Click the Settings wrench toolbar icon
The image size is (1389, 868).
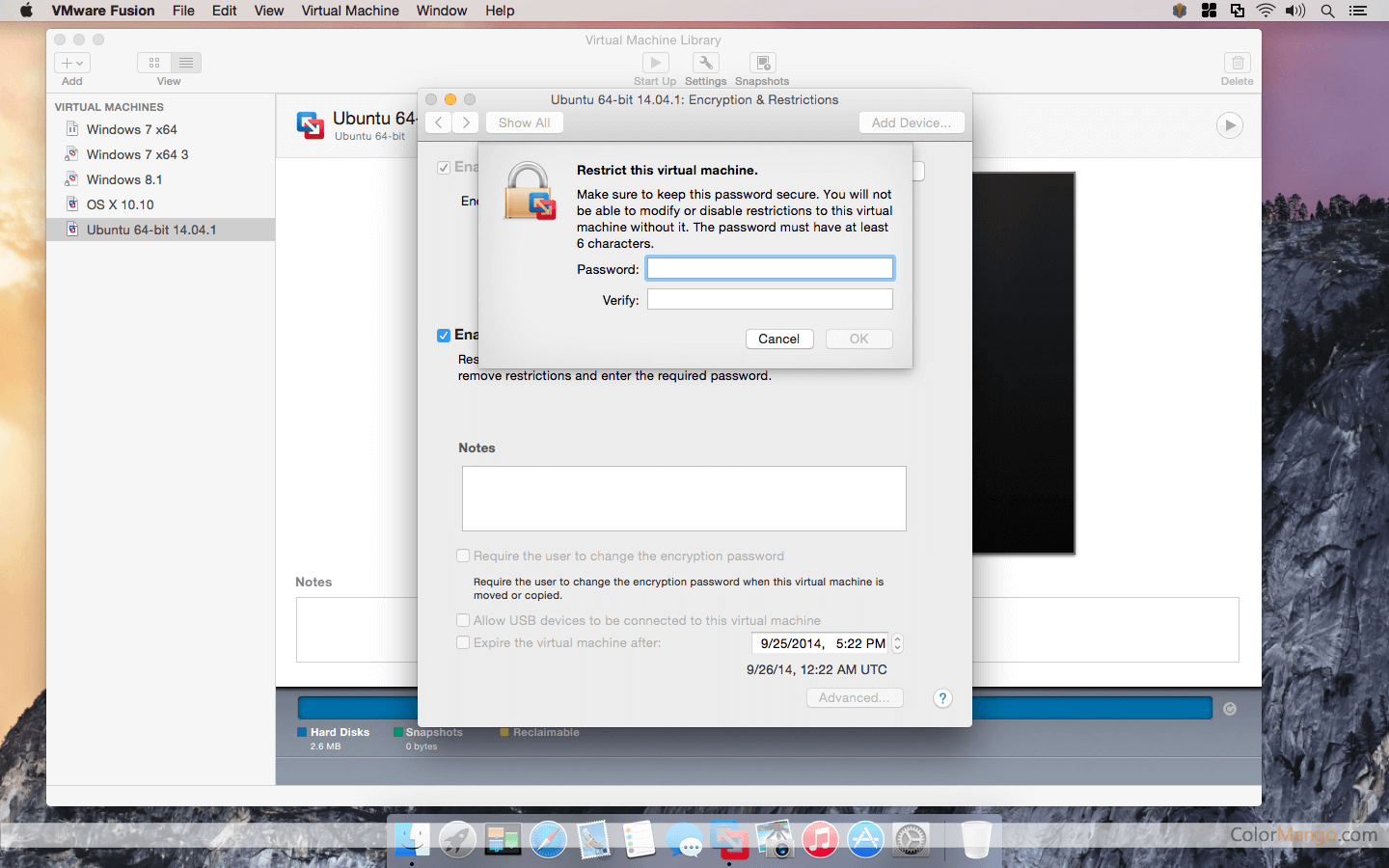point(705,64)
